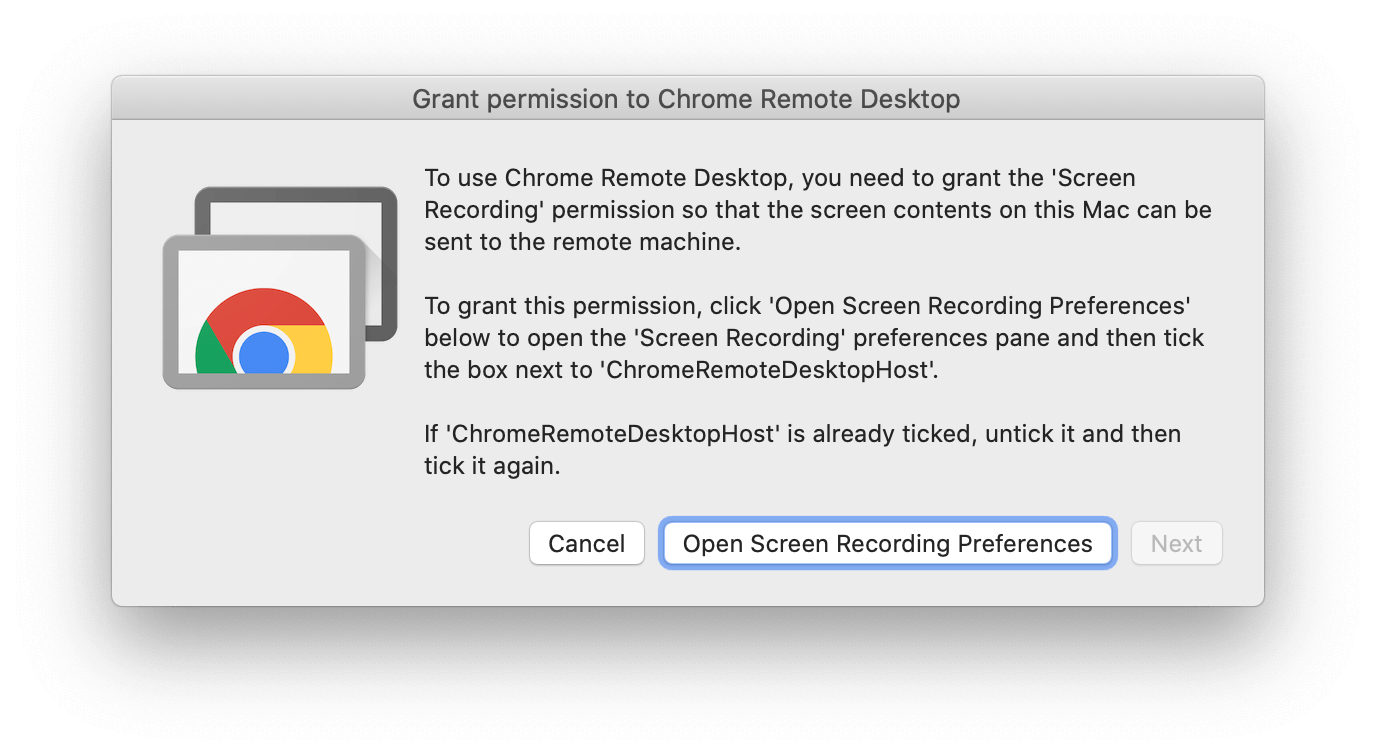This screenshot has height=754, width=1376.
Task: Click the 'sent to the remote machine.' line
Action: coord(582,242)
